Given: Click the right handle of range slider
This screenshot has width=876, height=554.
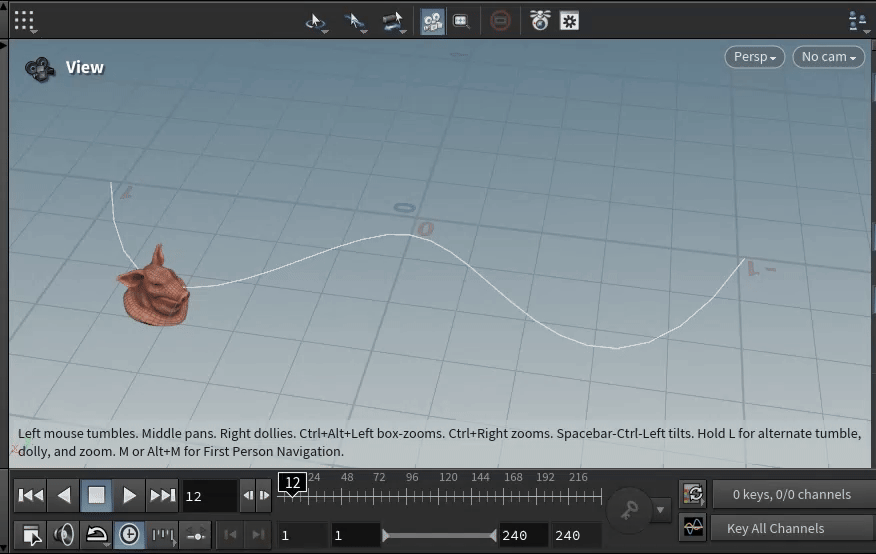Looking at the screenshot, I should (493, 536).
